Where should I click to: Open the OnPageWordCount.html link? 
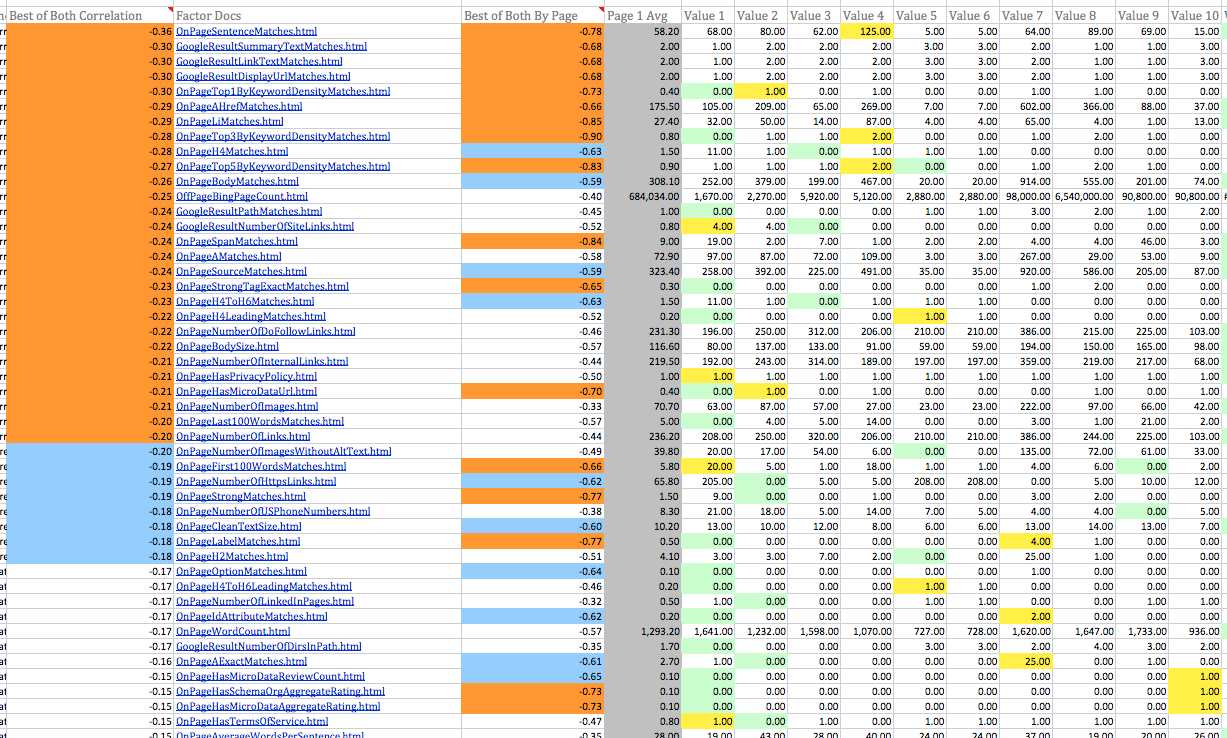[234, 632]
